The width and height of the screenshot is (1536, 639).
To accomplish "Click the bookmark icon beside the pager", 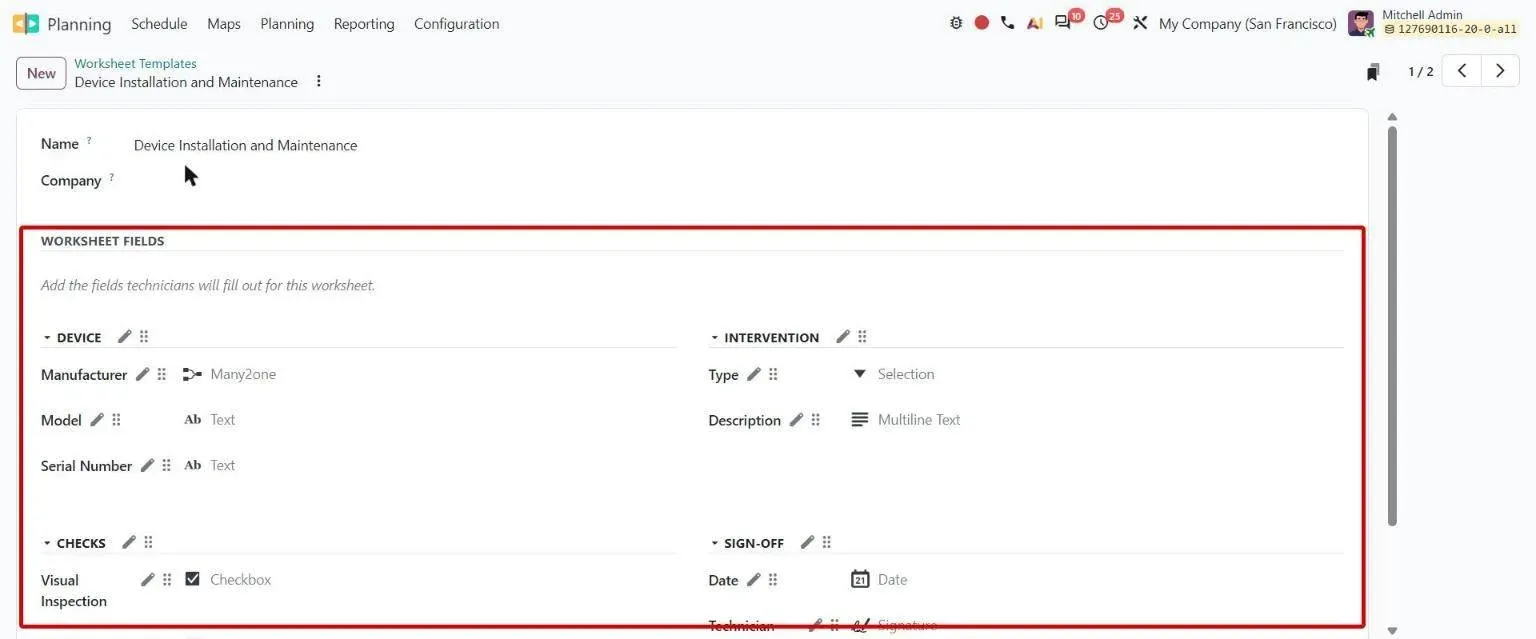I will click(x=1374, y=72).
